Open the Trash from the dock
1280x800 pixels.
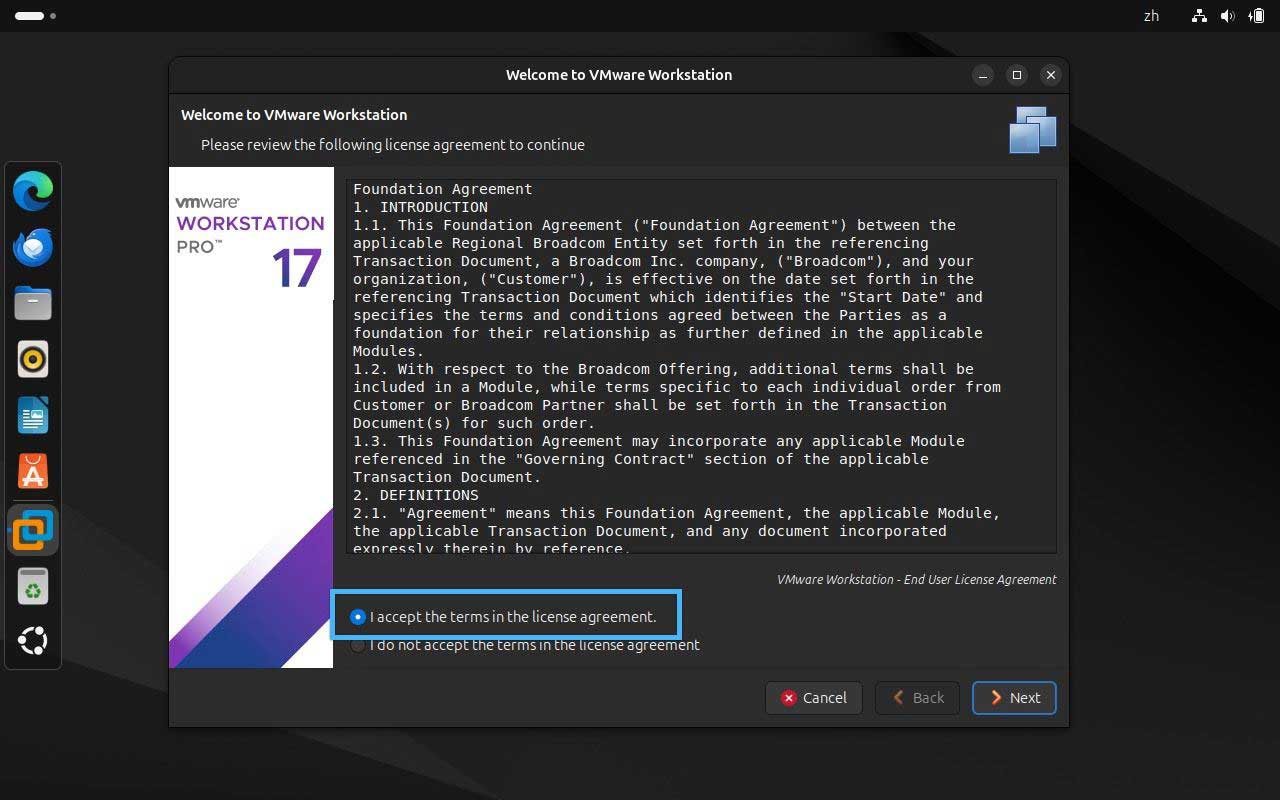(x=33, y=586)
